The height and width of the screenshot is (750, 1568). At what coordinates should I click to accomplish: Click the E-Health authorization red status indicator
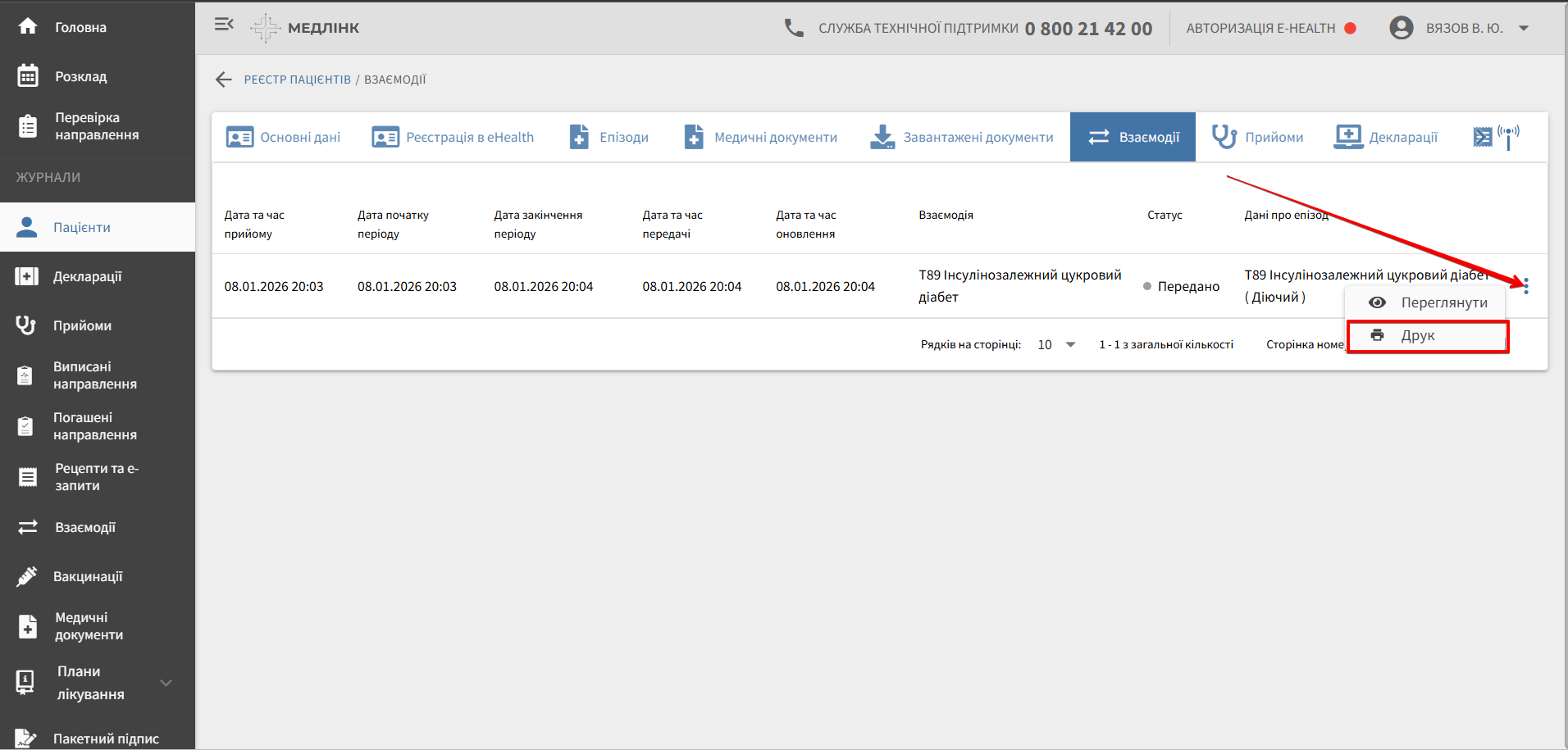1350,28
